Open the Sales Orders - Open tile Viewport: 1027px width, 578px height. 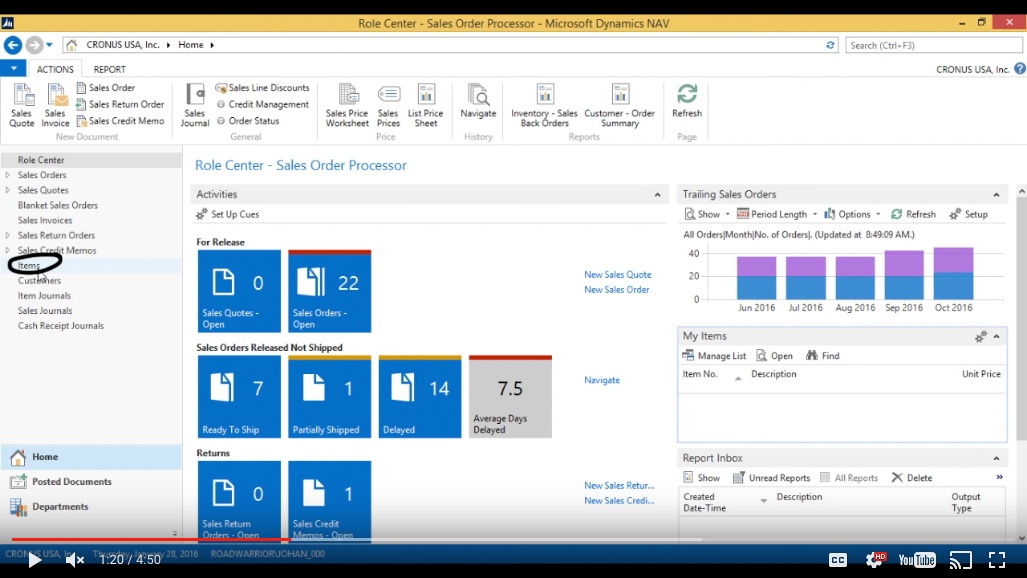coord(329,291)
